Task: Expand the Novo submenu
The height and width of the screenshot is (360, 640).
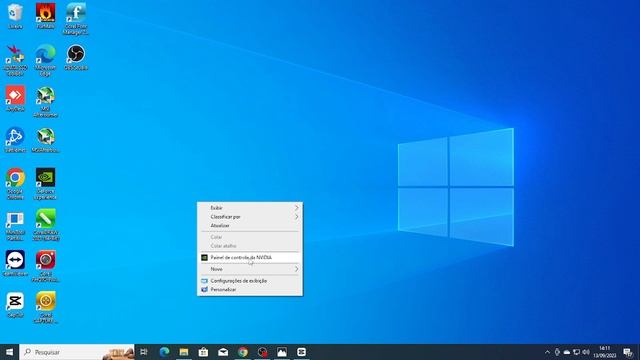Action: tap(250, 269)
